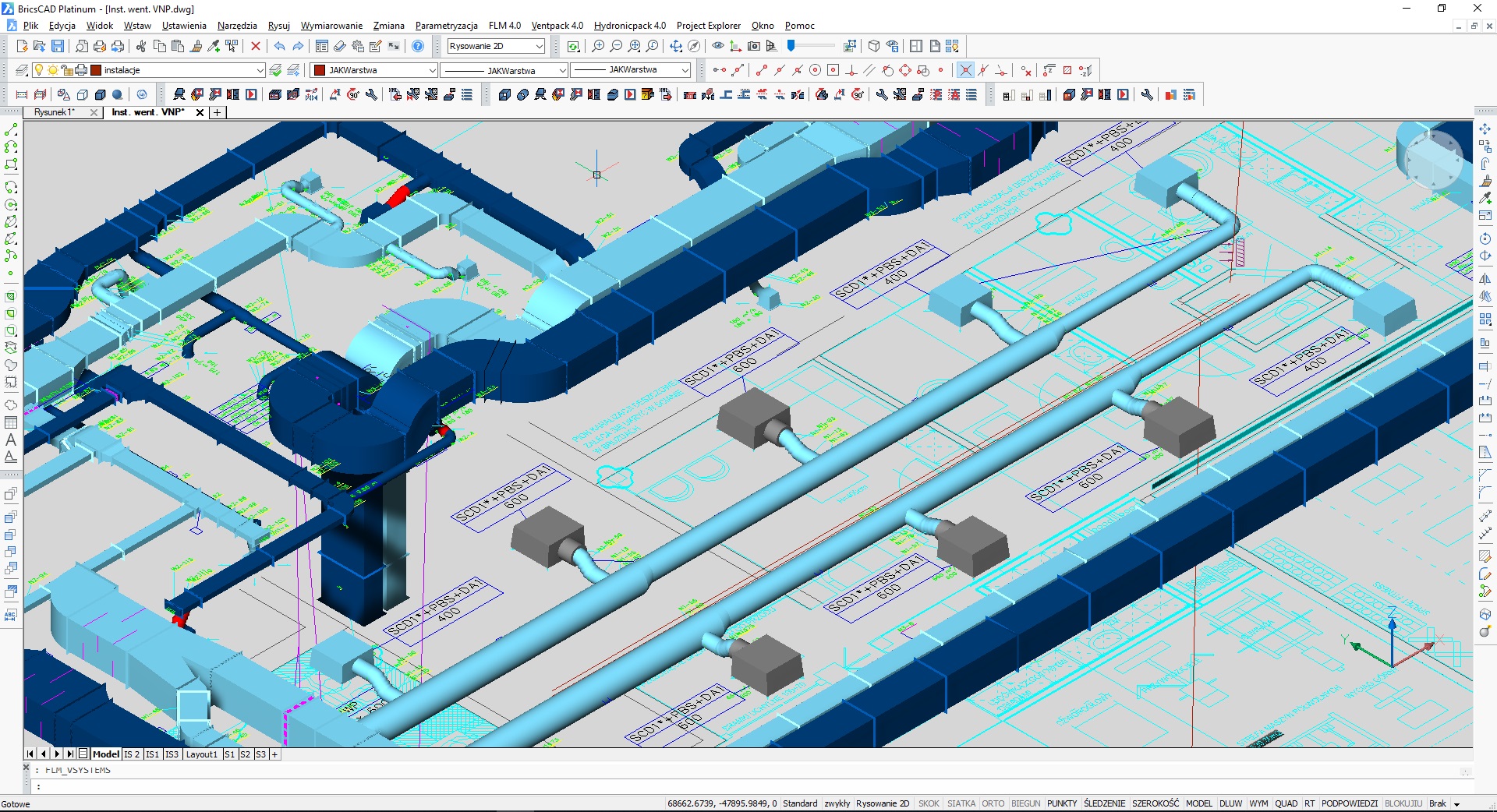1497x812 pixels.
Task: Expand the JAKWarstwa color dropdown
Action: click(x=432, y=70)
